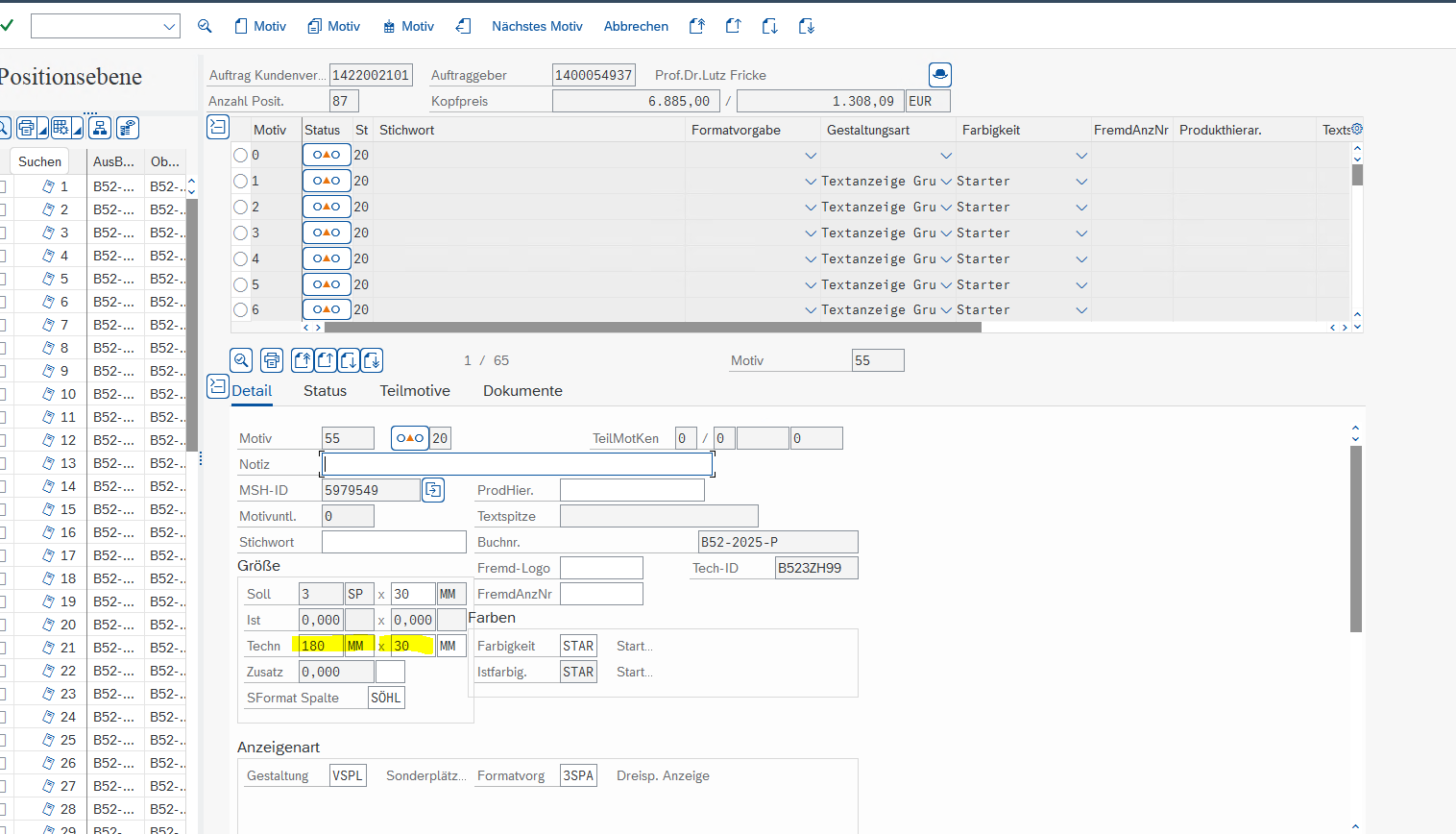Open the table column settings gear icon

(1357, 129)
